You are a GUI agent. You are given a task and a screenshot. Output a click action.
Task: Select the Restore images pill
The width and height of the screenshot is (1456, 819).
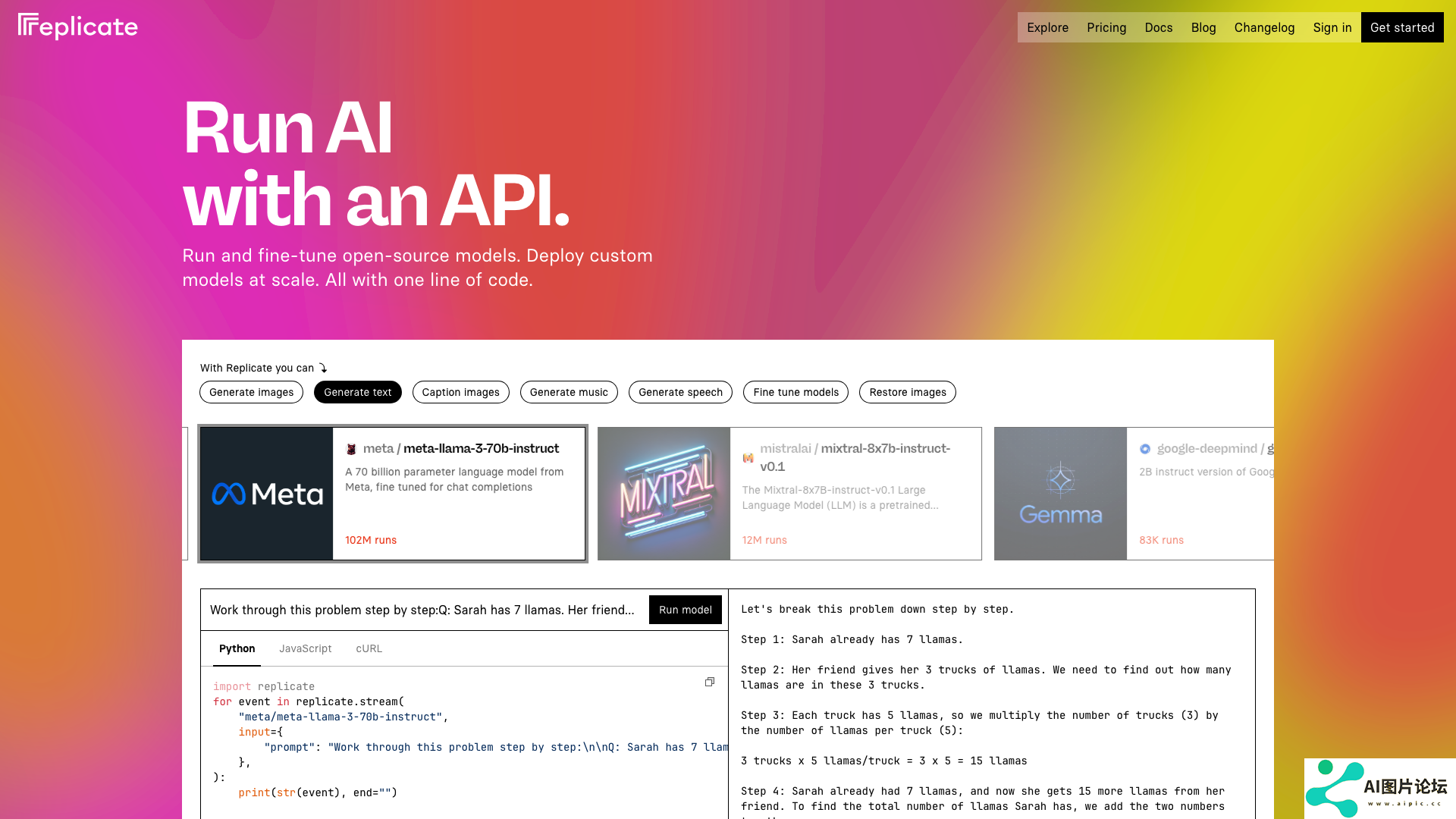point(908,392)
